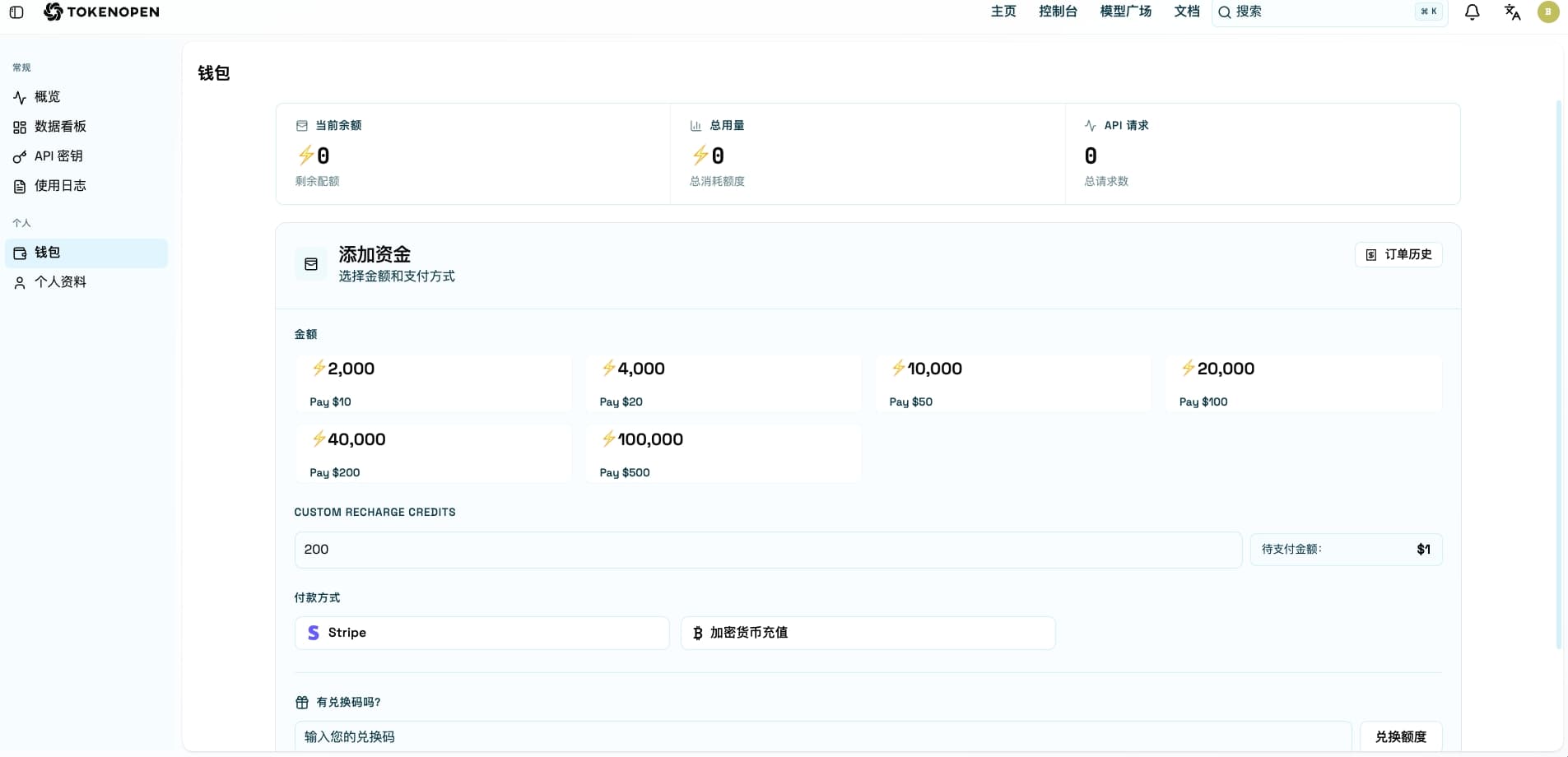Open 个人资料 in the sidebar
The image size is (1568, 757).
(86, 282)
